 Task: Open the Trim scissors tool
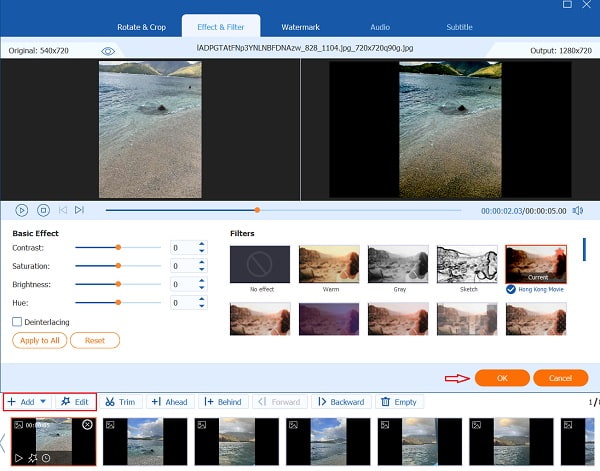click(x=120, y=402)
